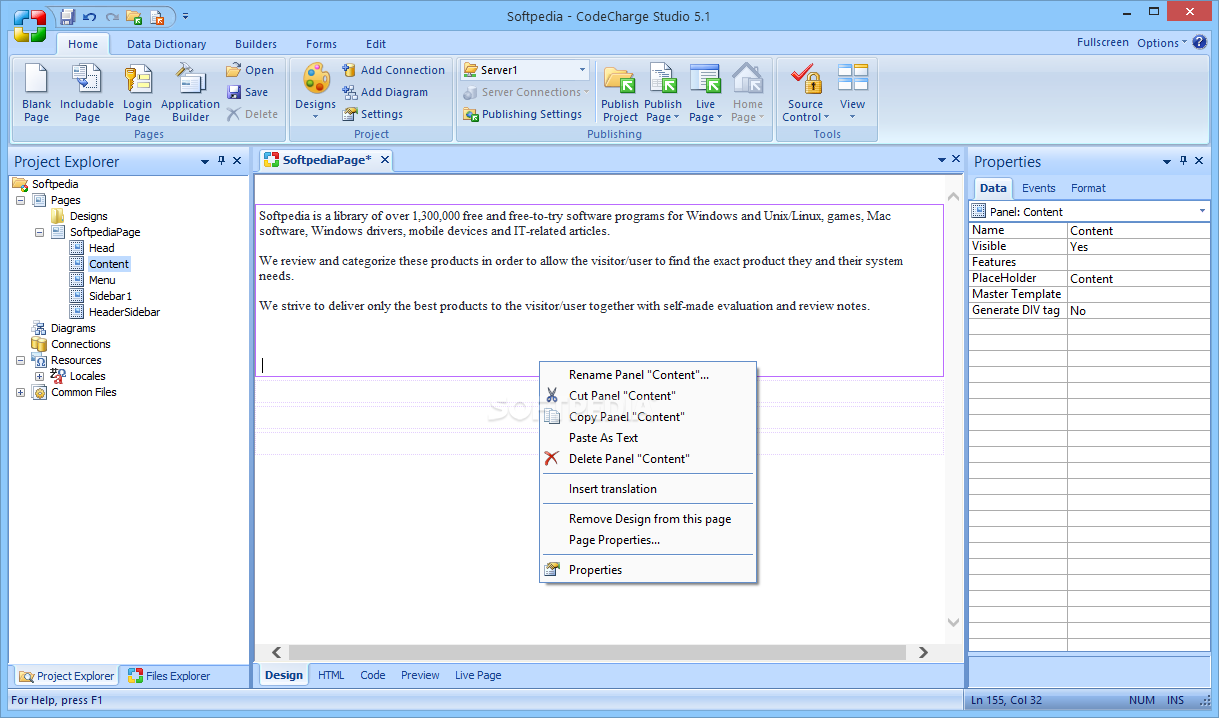The image size is (1219, 718).
Task: Choose Paste As Text
Action: tap(648, 438)
